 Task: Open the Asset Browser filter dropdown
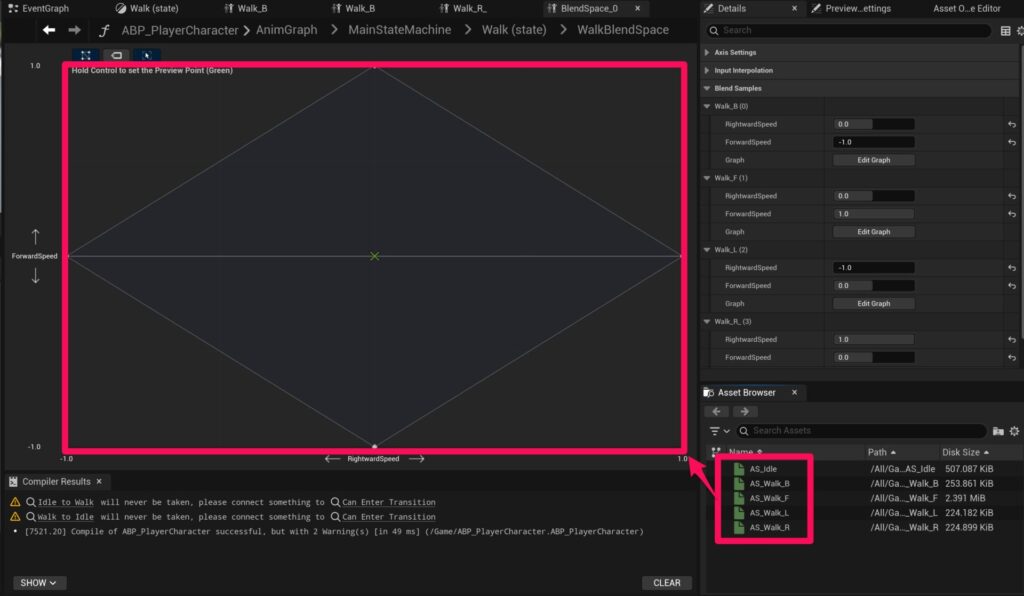(720, 431)
